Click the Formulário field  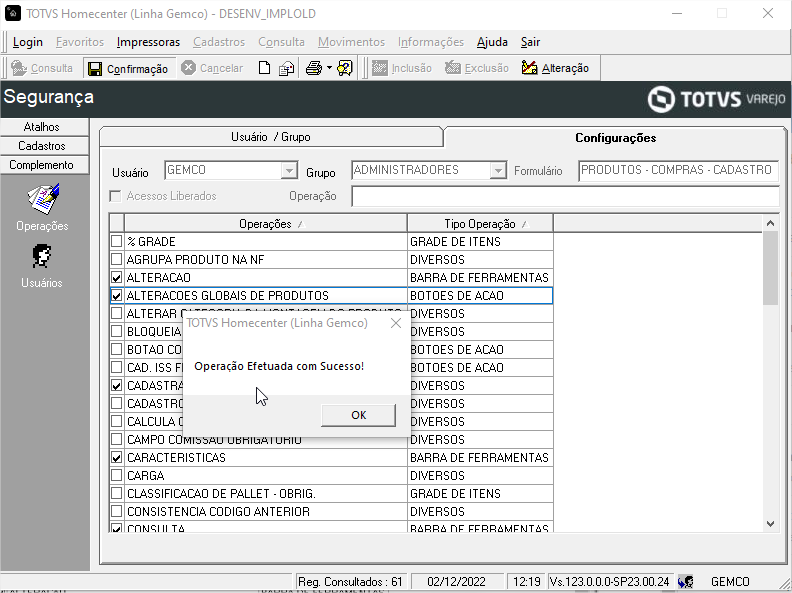point(678,171)
